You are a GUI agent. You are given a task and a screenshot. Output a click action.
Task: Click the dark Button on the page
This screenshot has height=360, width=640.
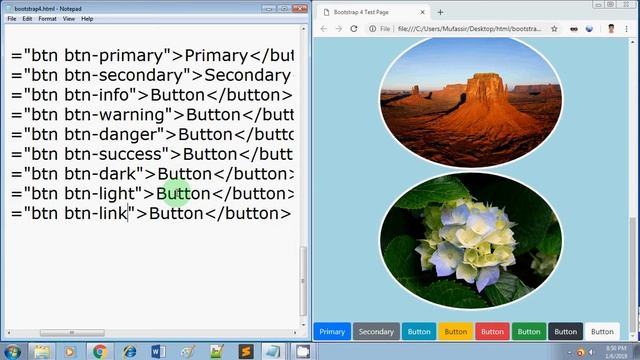tap(566, 331)
